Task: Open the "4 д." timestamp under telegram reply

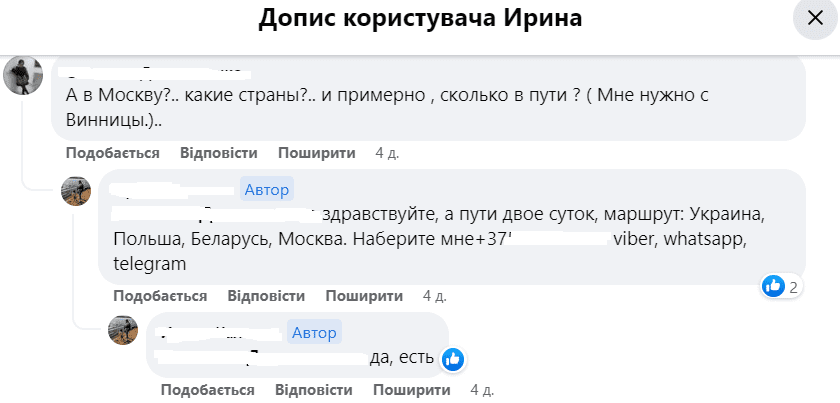Action: pos(435,296)
